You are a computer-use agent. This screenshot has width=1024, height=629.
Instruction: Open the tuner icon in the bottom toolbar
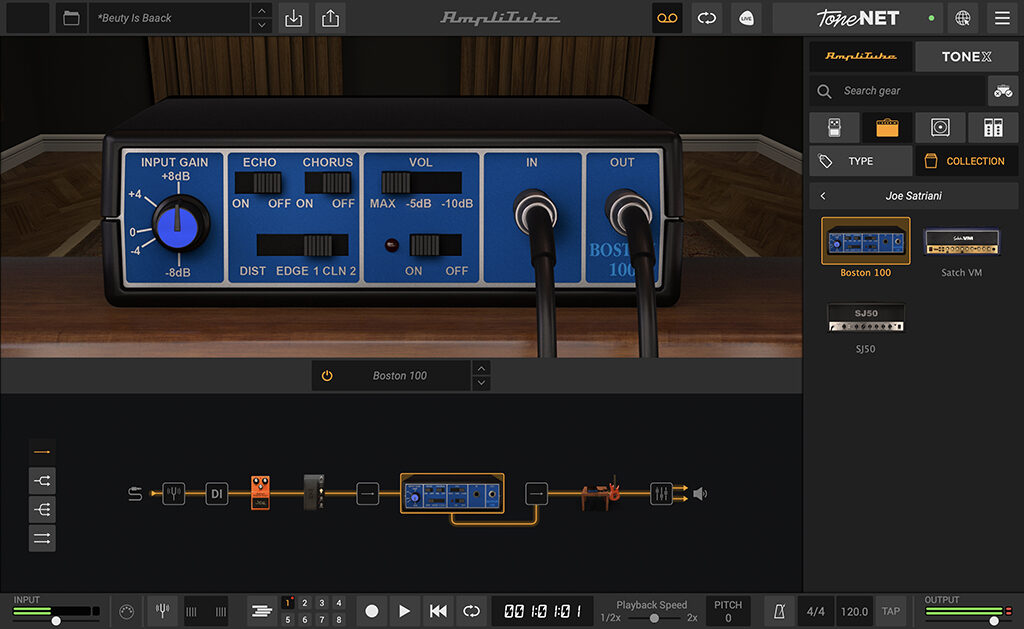(x=162, y=610)
